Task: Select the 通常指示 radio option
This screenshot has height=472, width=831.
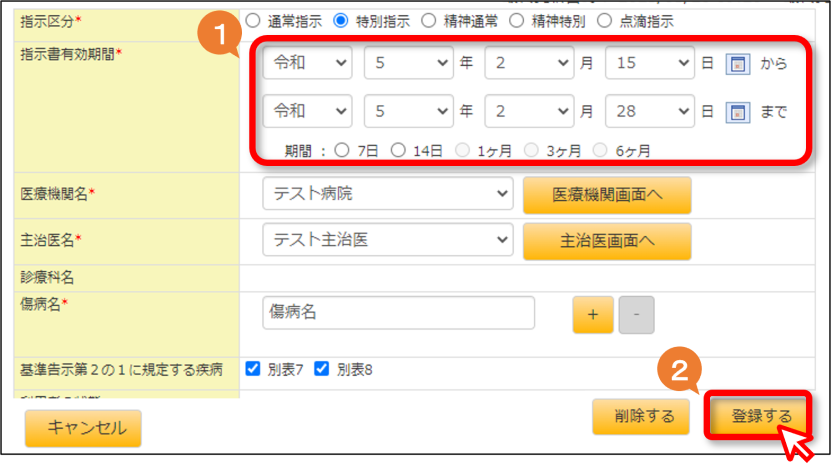Action: click(x=253, y=21)
